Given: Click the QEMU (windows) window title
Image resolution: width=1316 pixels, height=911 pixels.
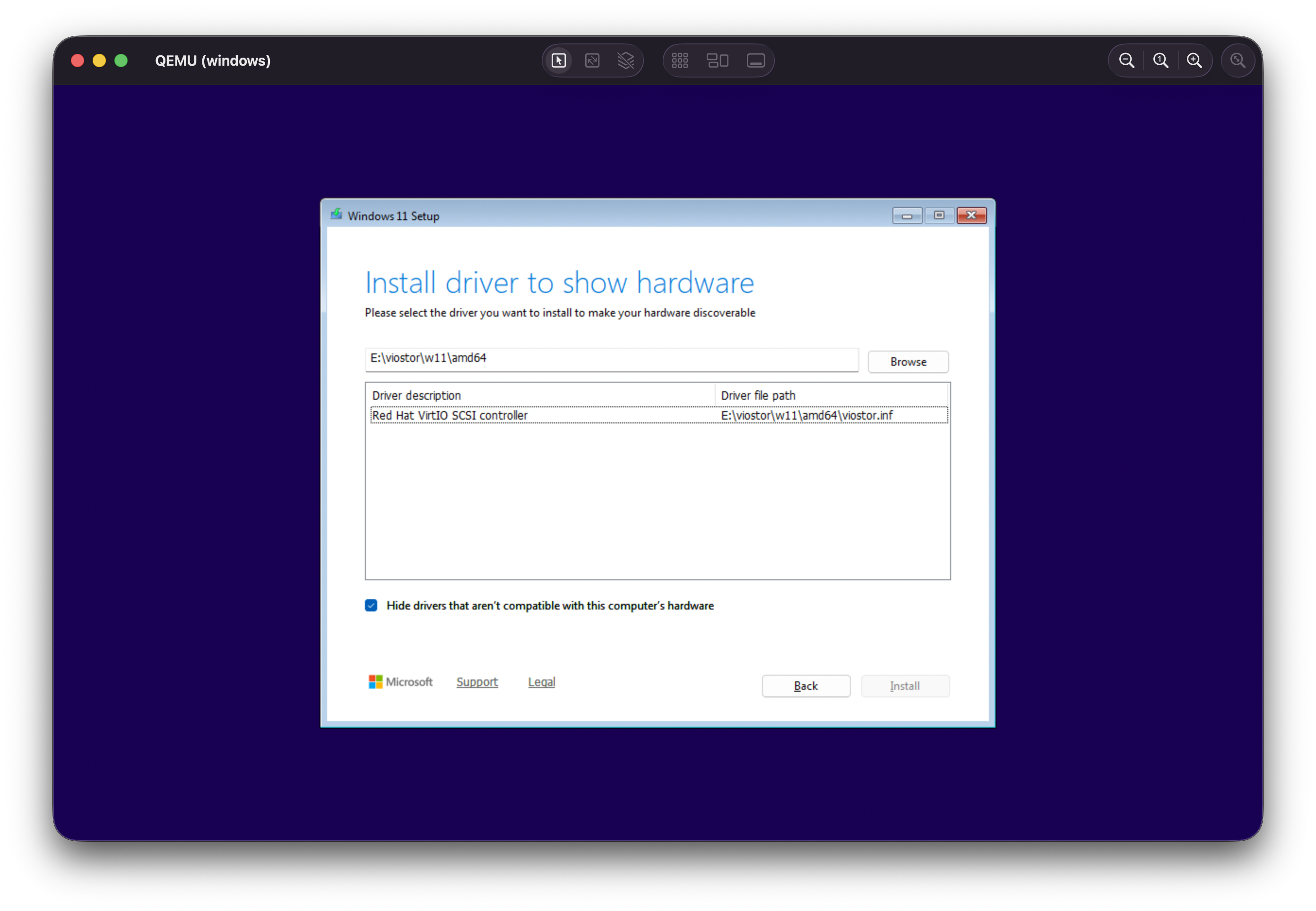Looking at the screenshot, I should pos(213,60).
